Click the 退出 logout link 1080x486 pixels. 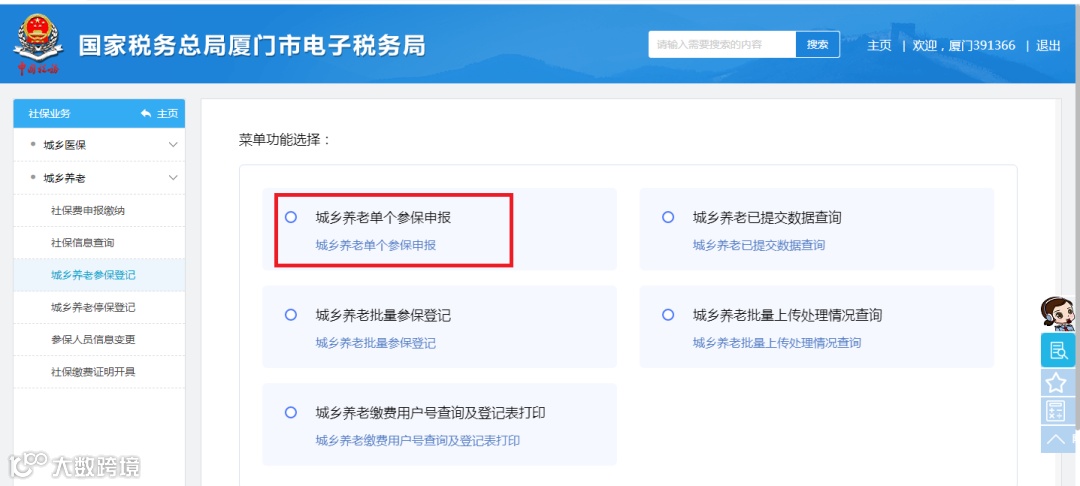point(1048,45)
